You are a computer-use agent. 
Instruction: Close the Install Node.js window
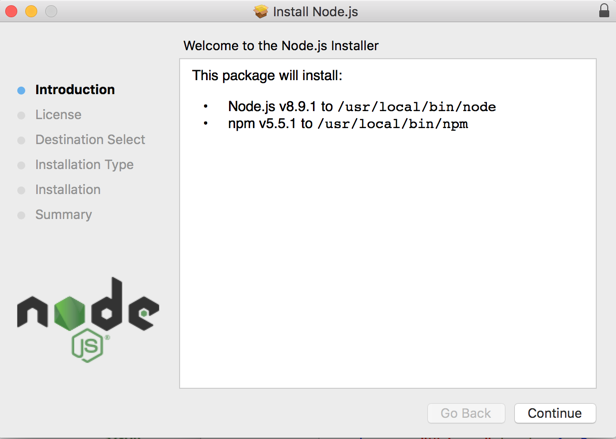(12, 12)
